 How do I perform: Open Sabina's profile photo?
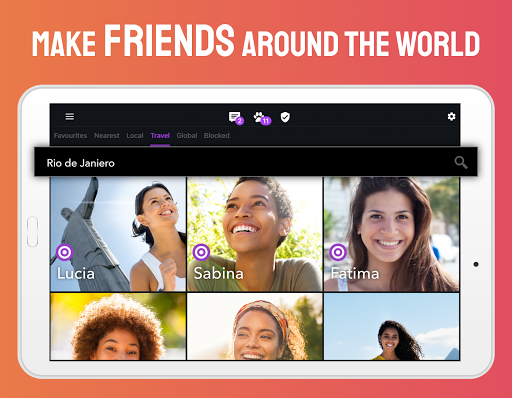(x=255, y=234)
